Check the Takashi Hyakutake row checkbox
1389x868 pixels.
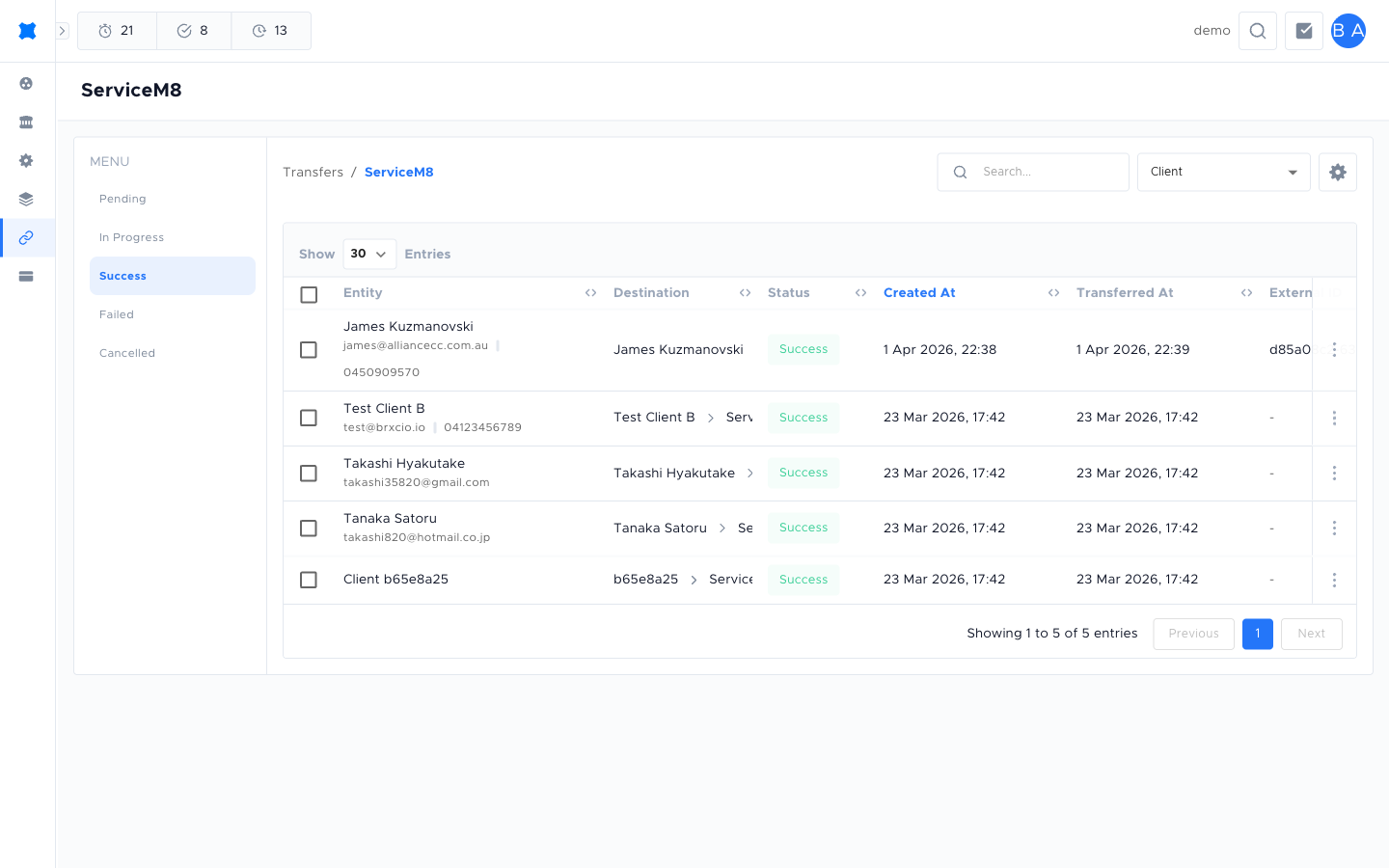[309, 473]
